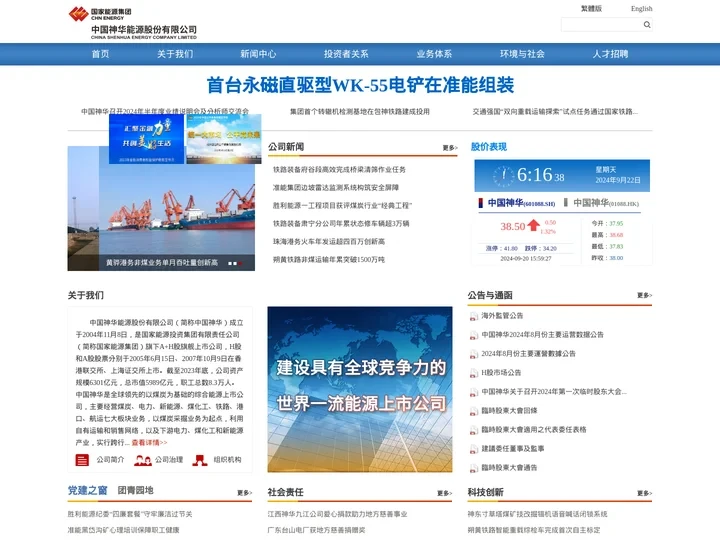Click PDF icon beside 中国神华2024年8月份主要运营数据公告
The width and height of the screenshot is (720, 540).
pos(473,335)
